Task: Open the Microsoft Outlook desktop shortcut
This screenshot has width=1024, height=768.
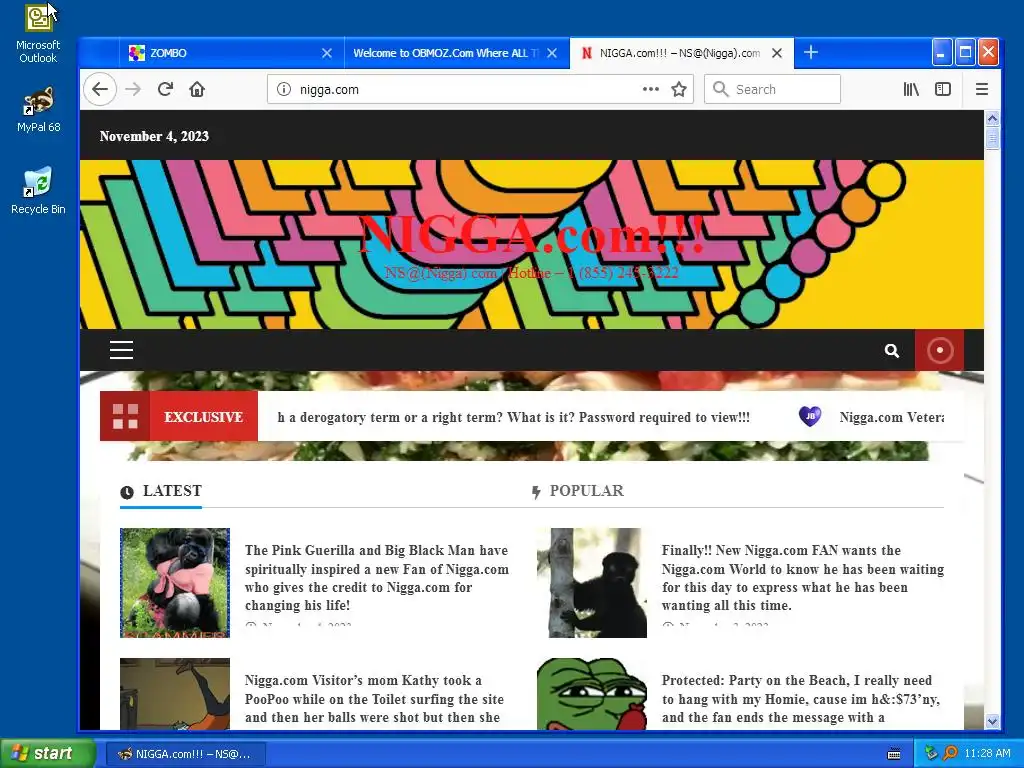Action: 38,33
